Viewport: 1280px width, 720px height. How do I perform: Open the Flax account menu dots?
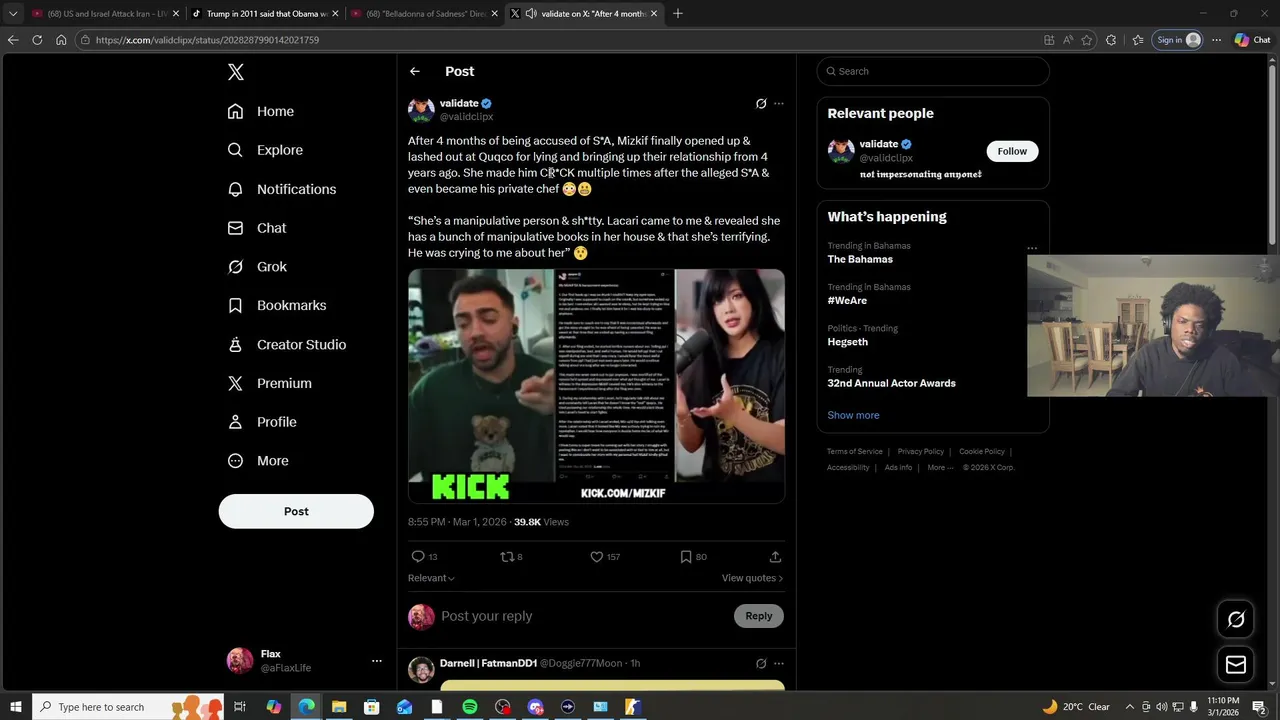pyautogui.click(x=377, y=661)
